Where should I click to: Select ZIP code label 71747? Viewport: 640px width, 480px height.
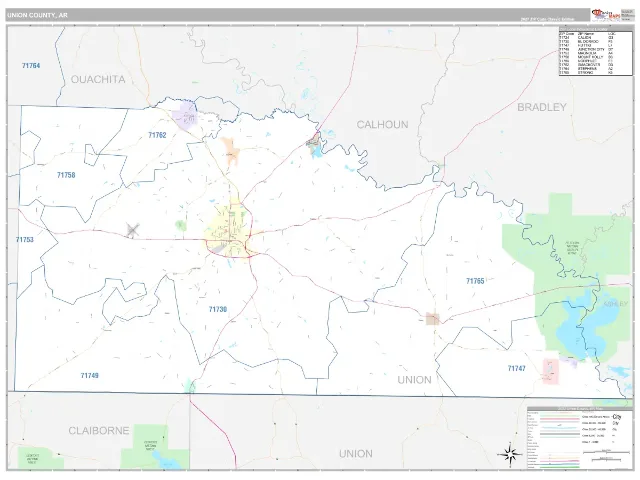pyautogui.click(x=516, y=368)
